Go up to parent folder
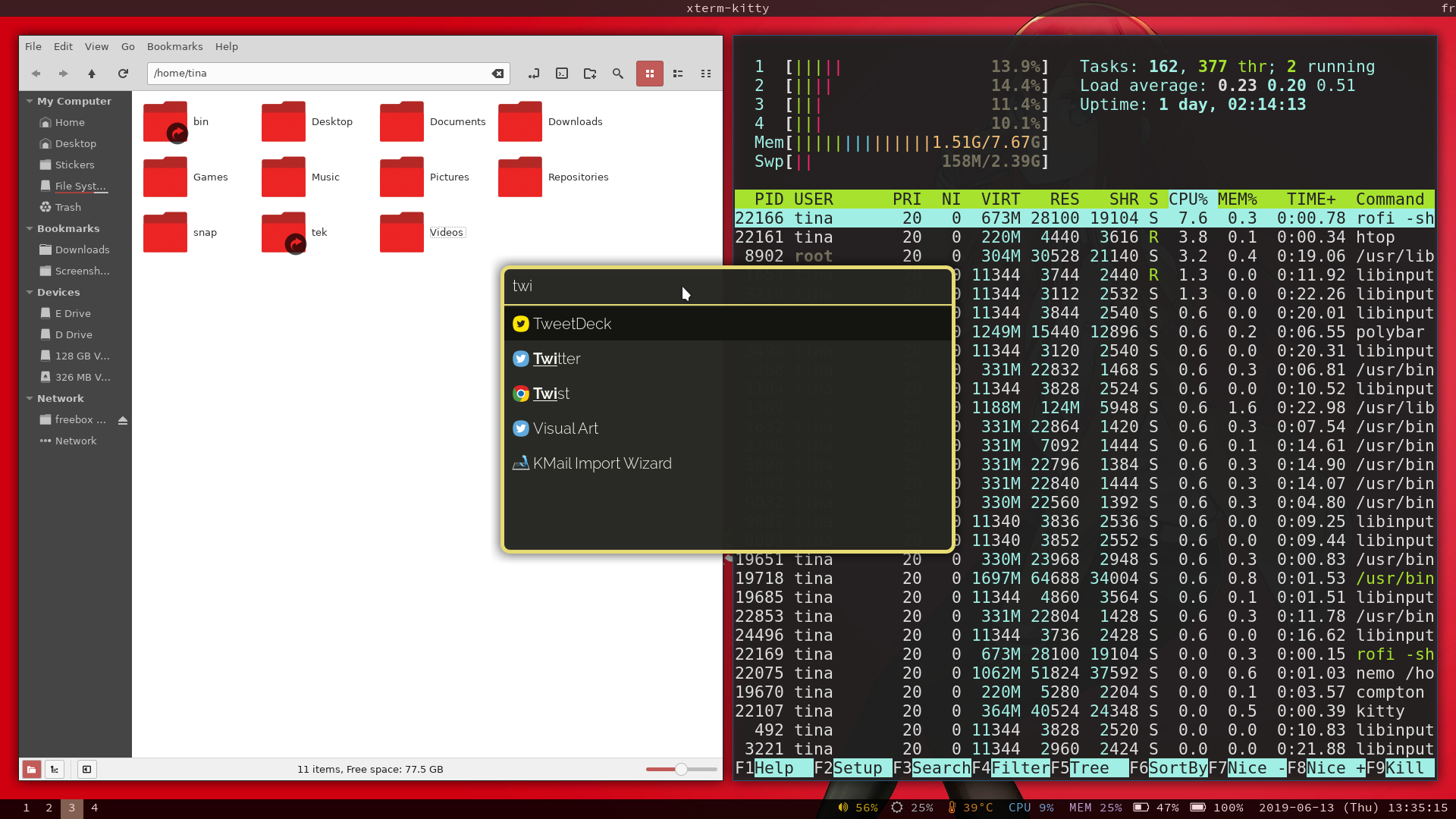This screenshot has width=1456, height=819. pos(92,74)
